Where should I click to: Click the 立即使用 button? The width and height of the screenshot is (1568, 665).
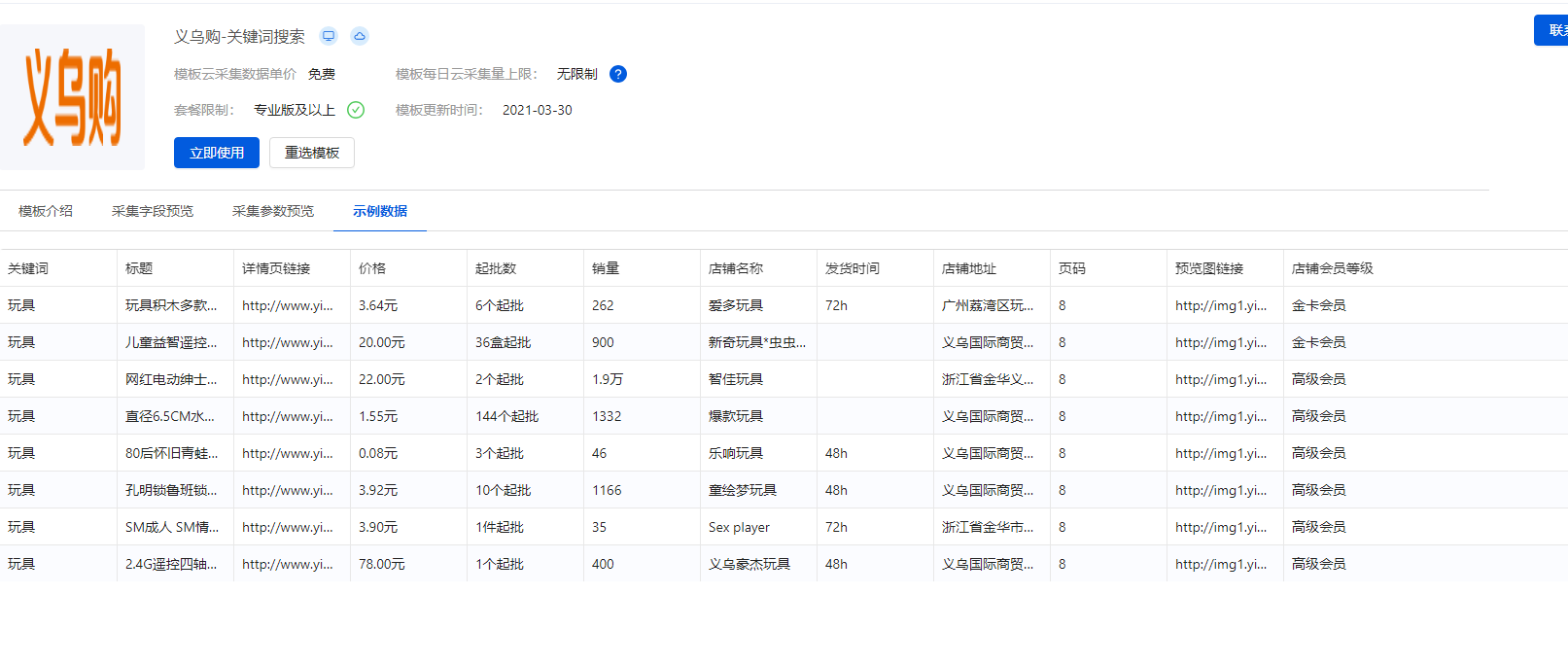tap(217, 153)
